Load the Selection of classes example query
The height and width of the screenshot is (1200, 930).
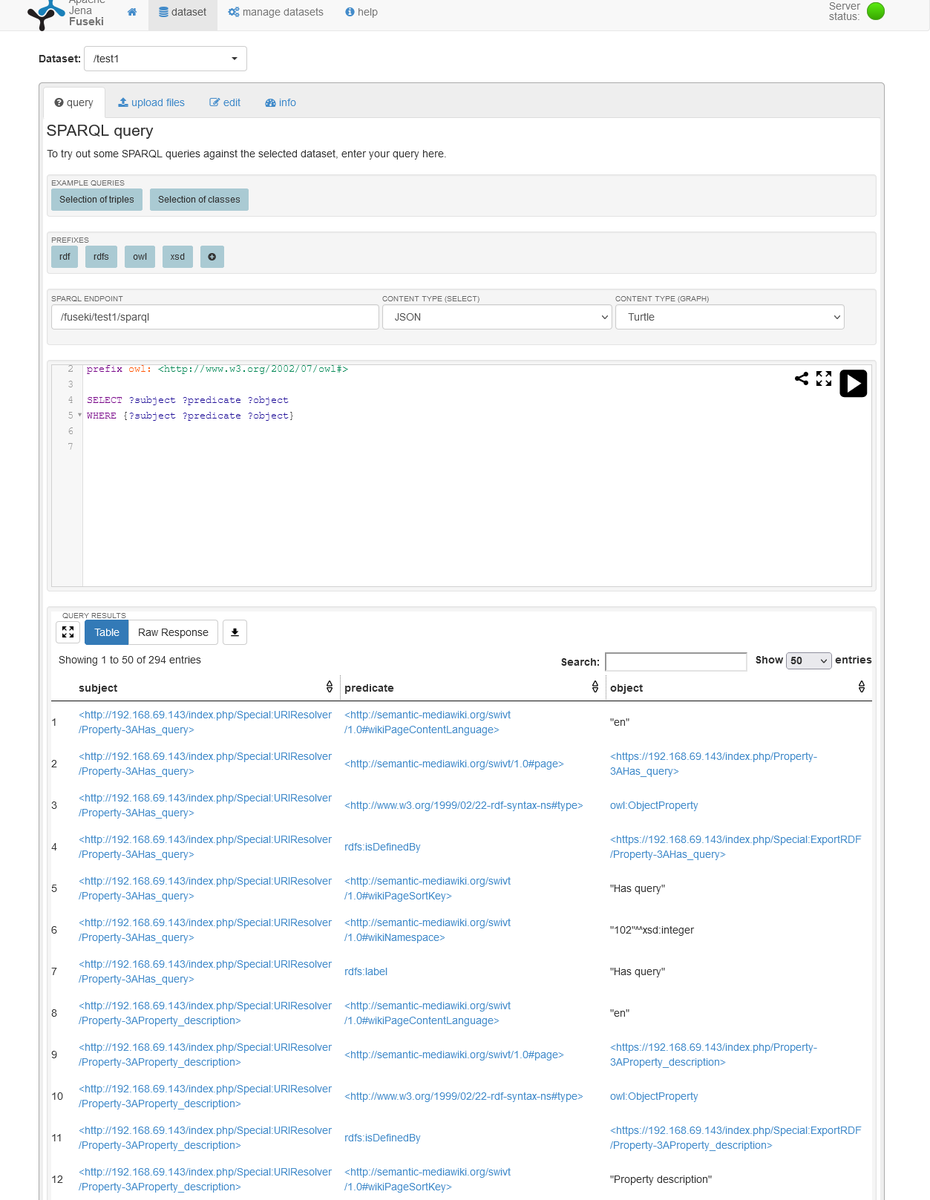point(199,199)
